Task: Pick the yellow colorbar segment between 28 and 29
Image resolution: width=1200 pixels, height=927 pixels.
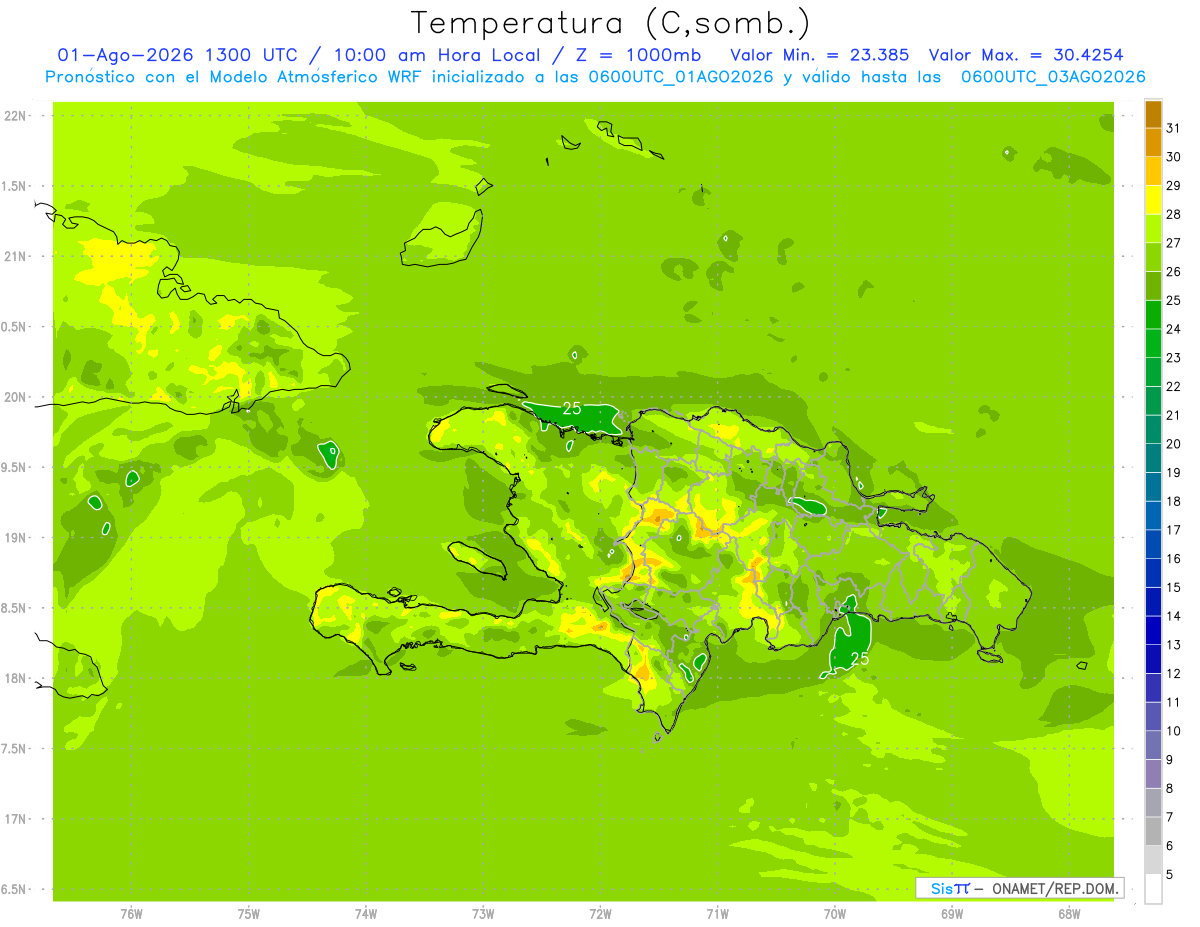Action: 1153,200
